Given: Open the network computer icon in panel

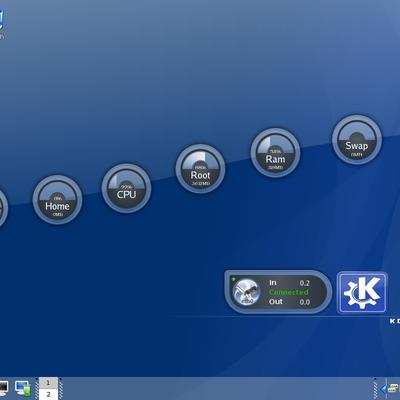Looking at the screenshot, I should point(23,389).
